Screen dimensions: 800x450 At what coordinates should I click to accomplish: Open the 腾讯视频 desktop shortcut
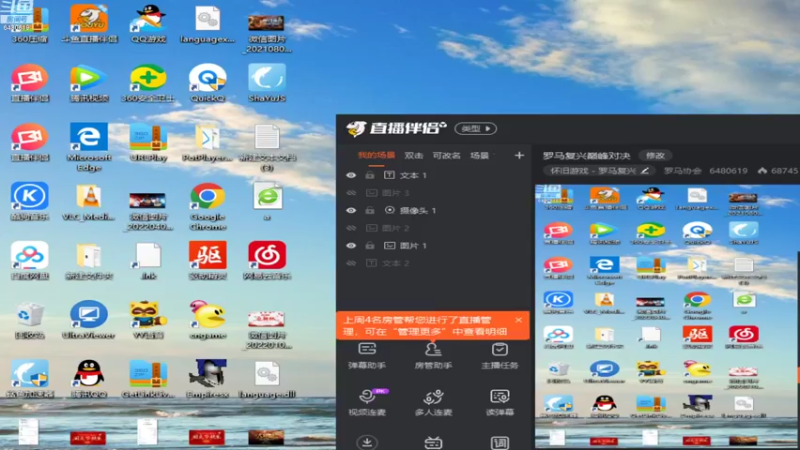[89, 83]
